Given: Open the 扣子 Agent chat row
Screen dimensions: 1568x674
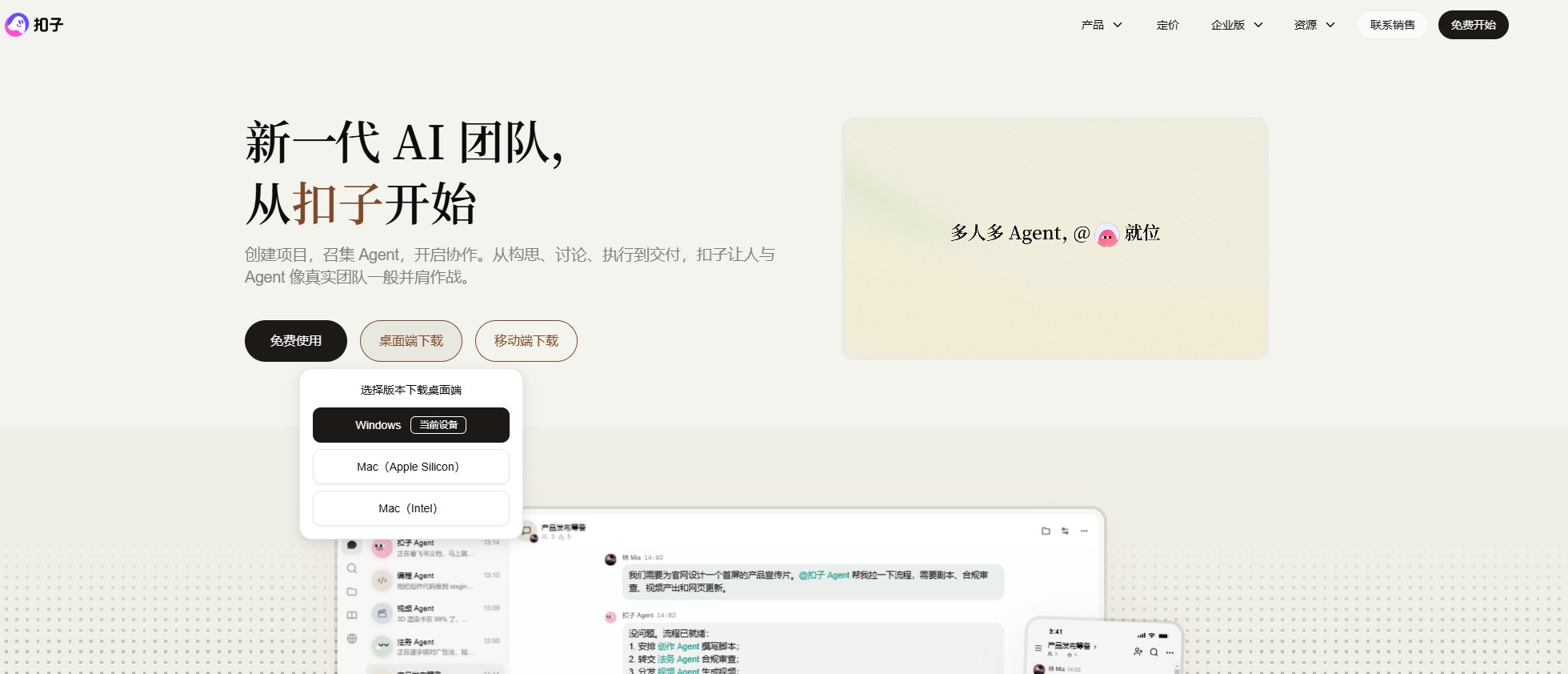Looking at the screenshot, I should (436, 548).
